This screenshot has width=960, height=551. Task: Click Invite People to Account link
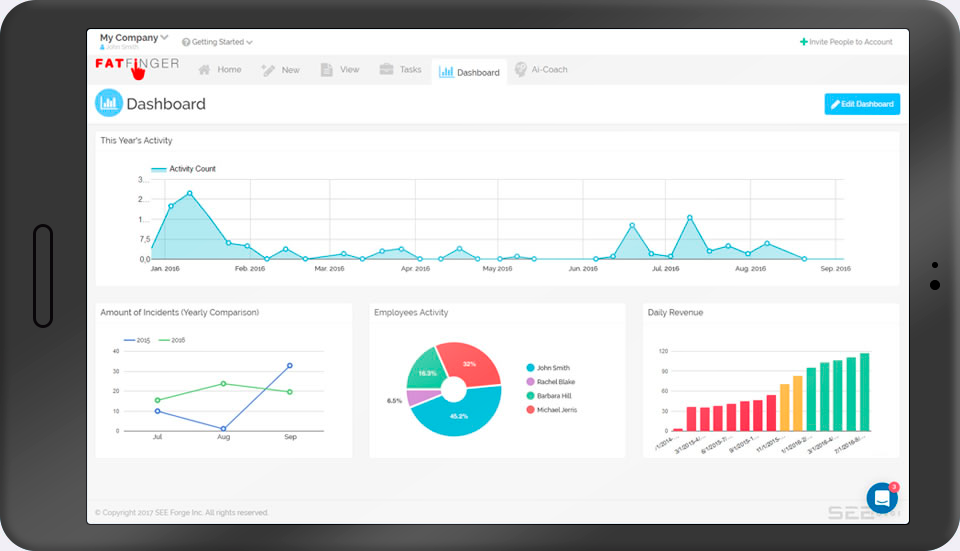(846, 42)
